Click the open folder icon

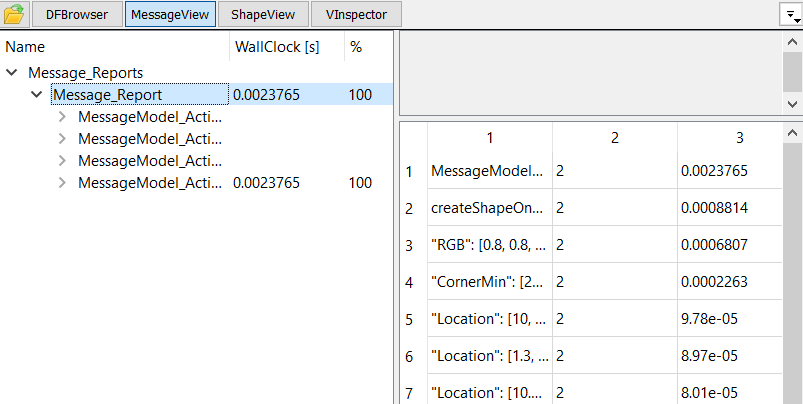coord(14,14)
